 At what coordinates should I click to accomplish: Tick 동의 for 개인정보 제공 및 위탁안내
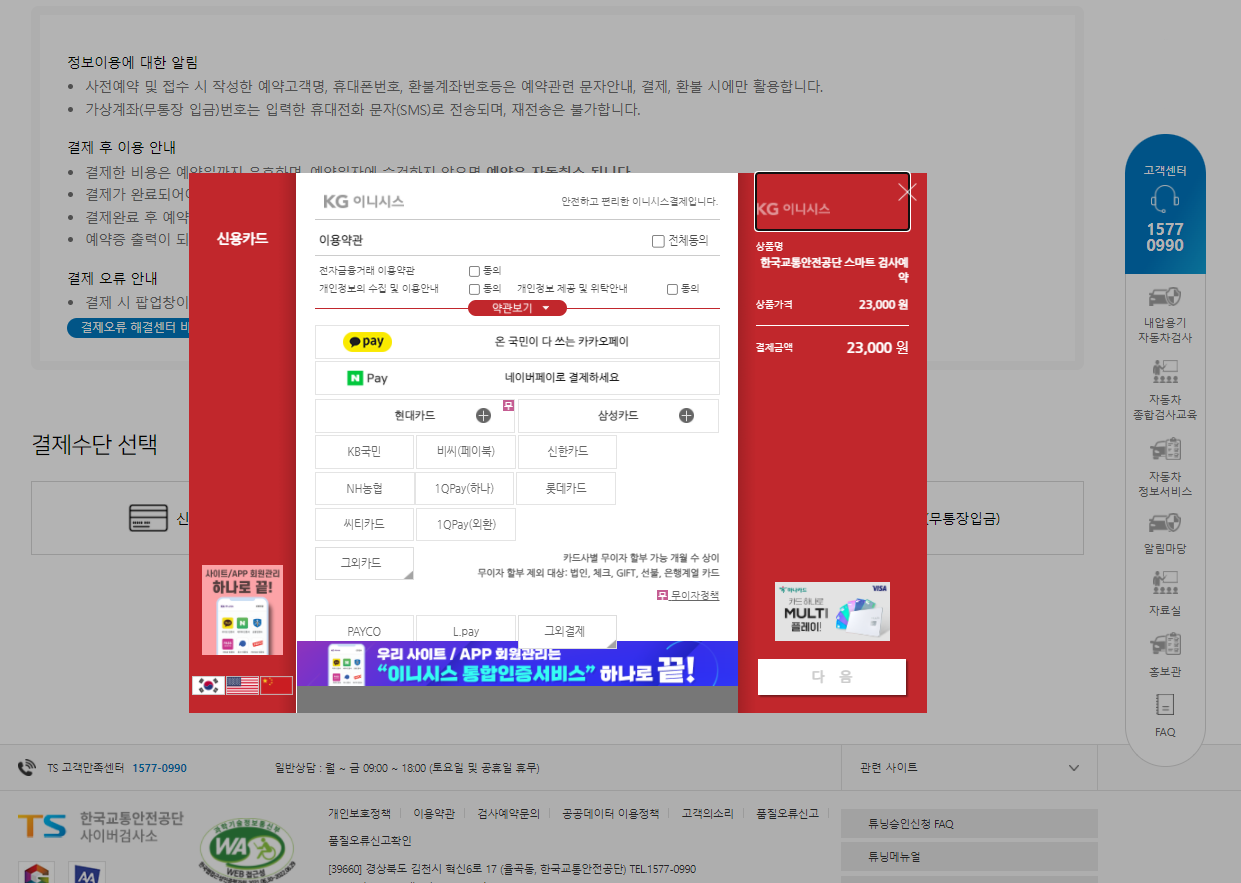[x=672, y=289]
